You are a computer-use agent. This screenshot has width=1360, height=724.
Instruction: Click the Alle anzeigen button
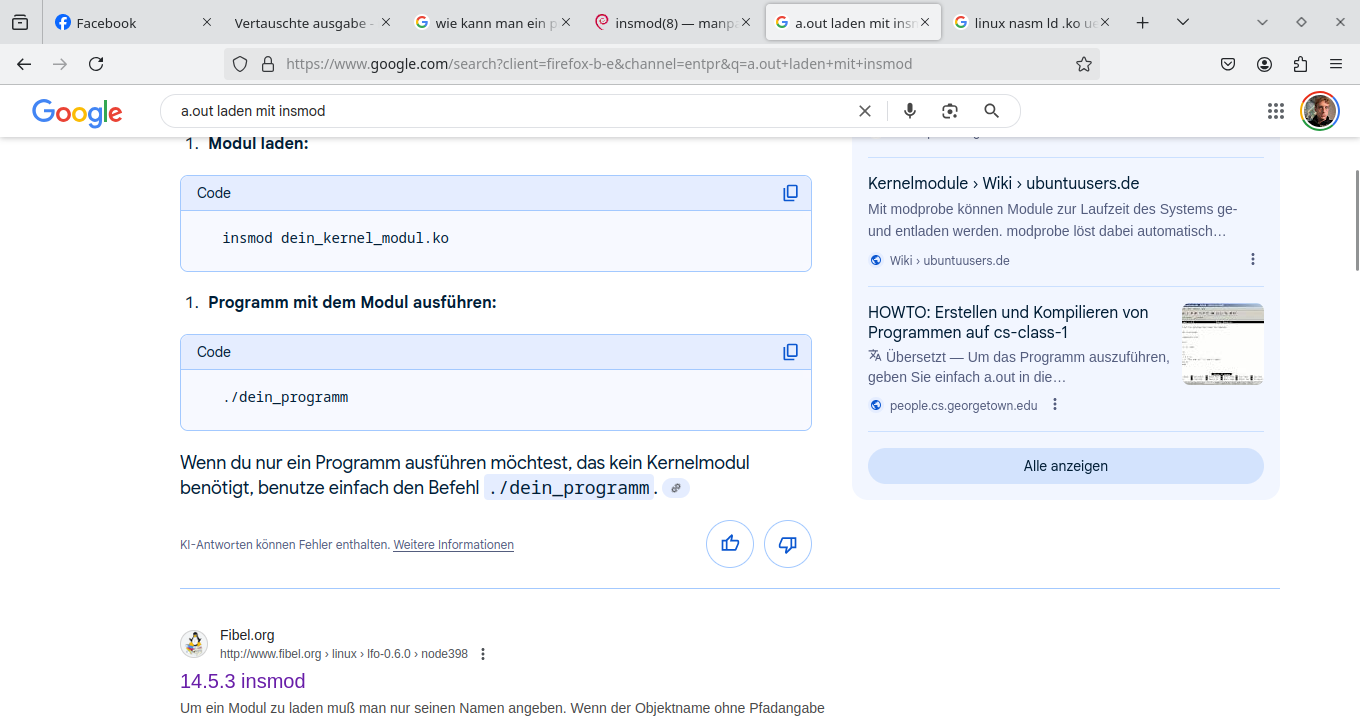1065,465
